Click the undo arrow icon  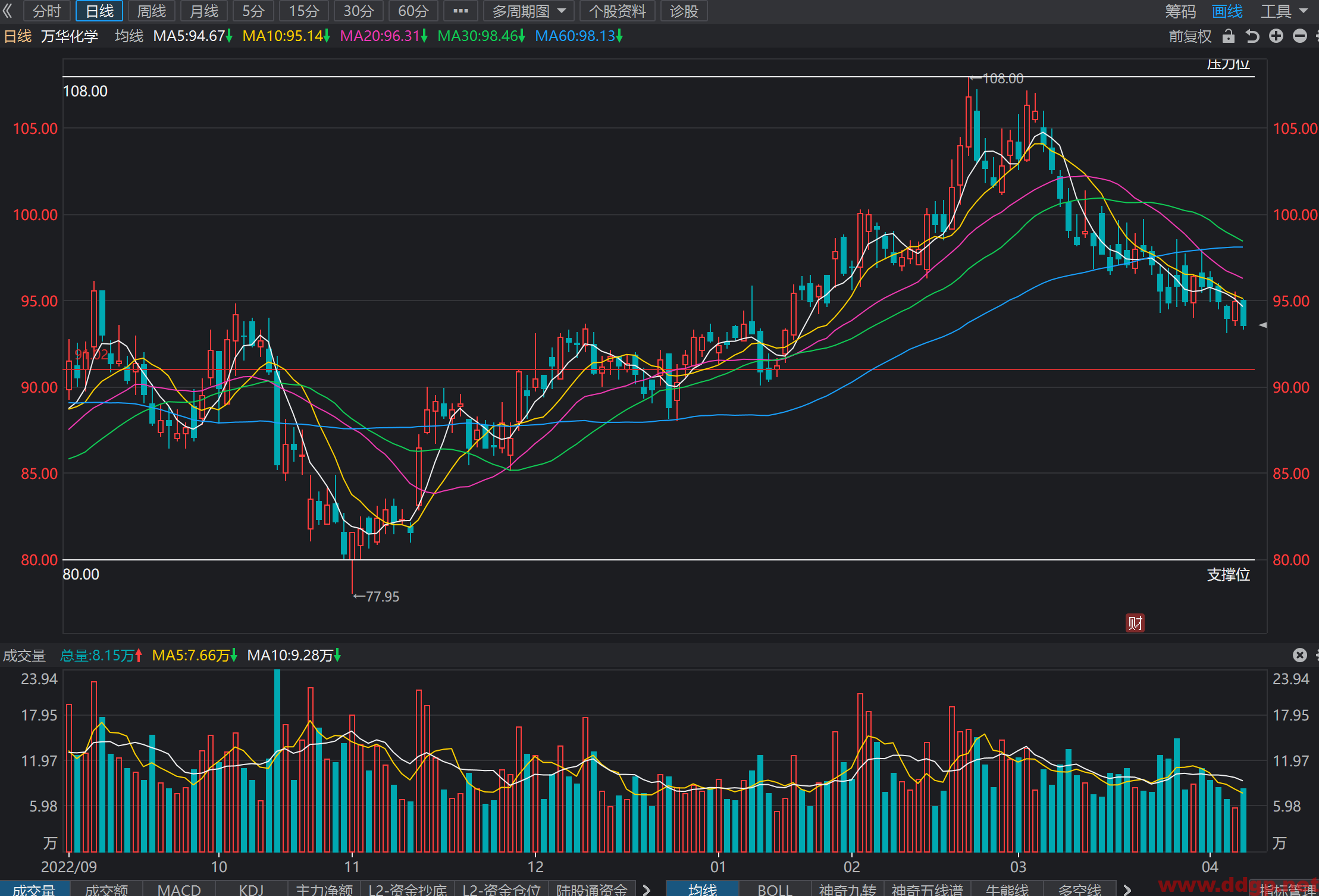point(1252,36)
